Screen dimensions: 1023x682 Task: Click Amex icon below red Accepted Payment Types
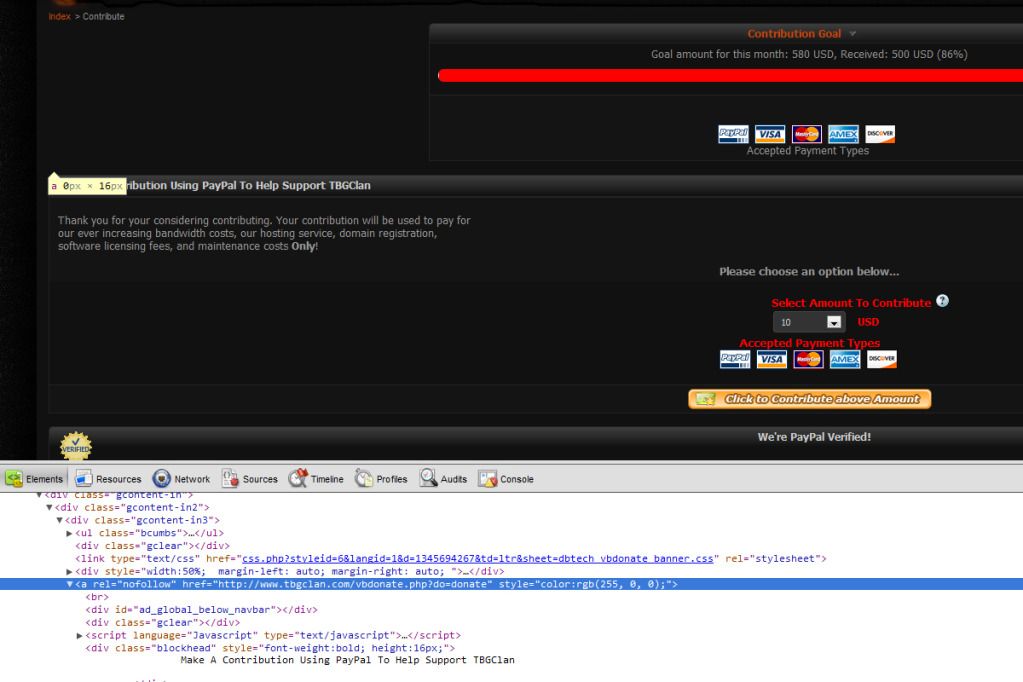[x=845, y=360]
